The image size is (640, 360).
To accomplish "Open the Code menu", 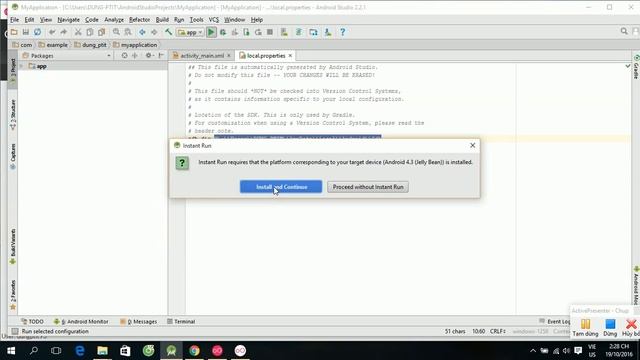I will [x=91, y=20].
